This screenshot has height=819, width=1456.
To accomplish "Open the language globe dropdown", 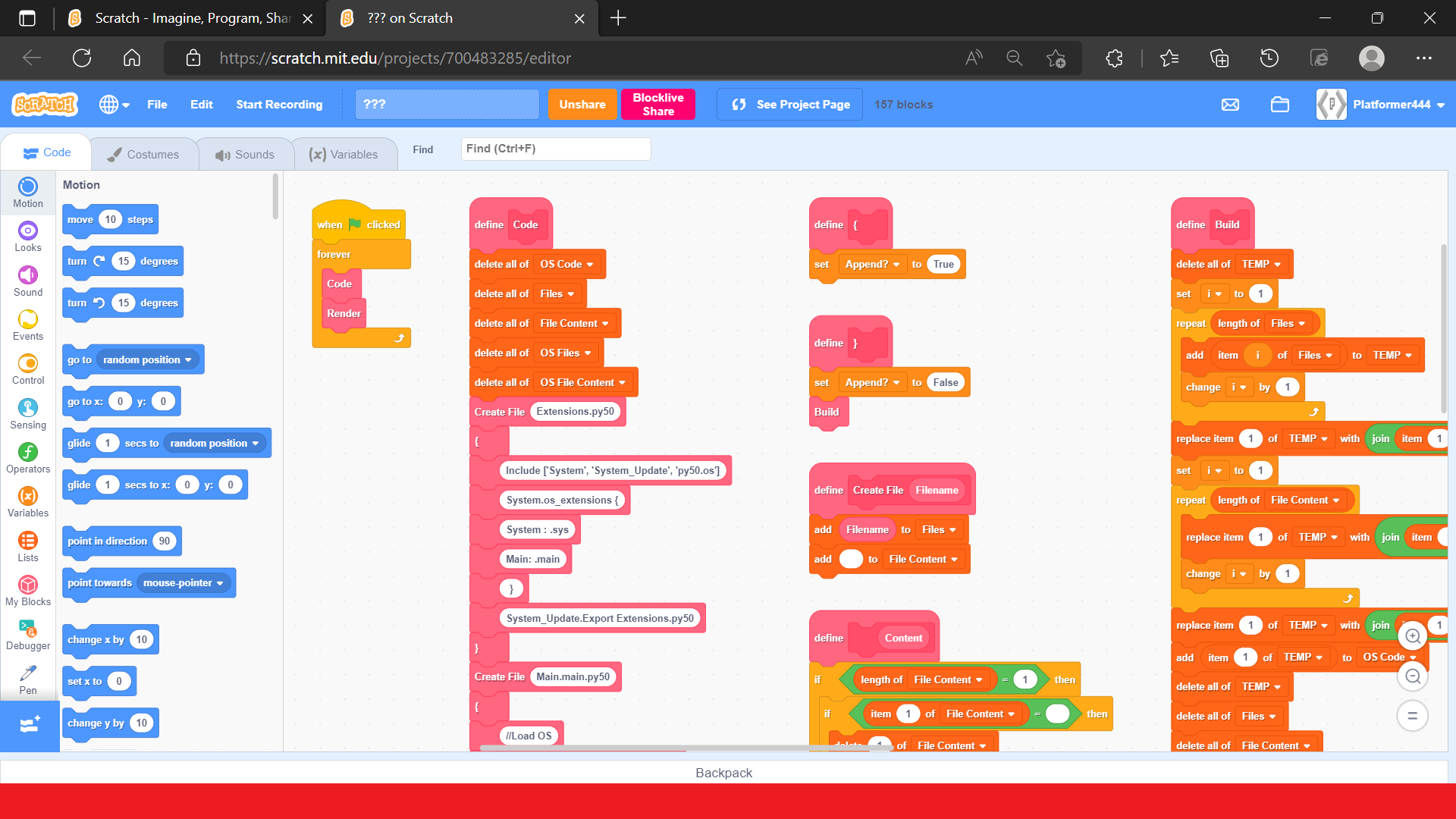I will pyautogui.click(x=115, y=105).
